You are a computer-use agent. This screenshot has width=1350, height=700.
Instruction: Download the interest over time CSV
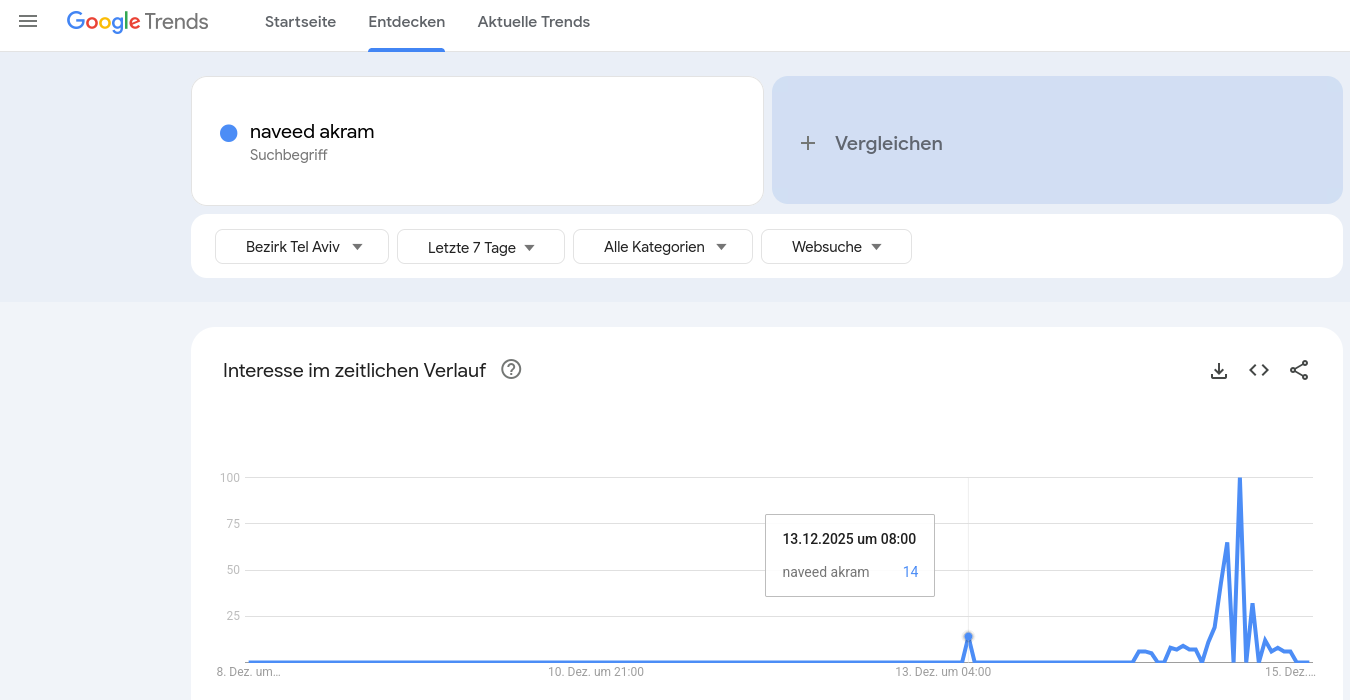(1218, 371)
